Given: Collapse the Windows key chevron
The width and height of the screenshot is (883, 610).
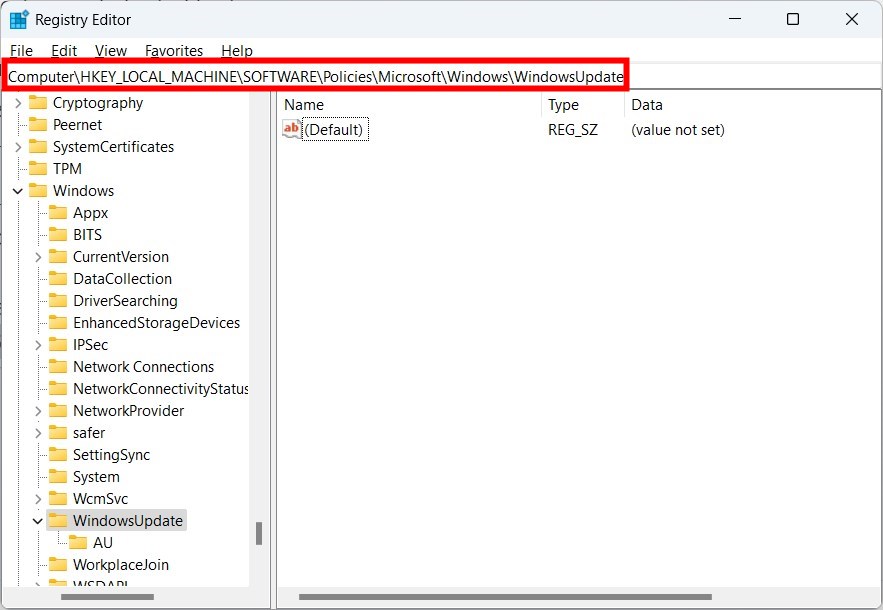Looking at the screenshot, I should (16, 190).
